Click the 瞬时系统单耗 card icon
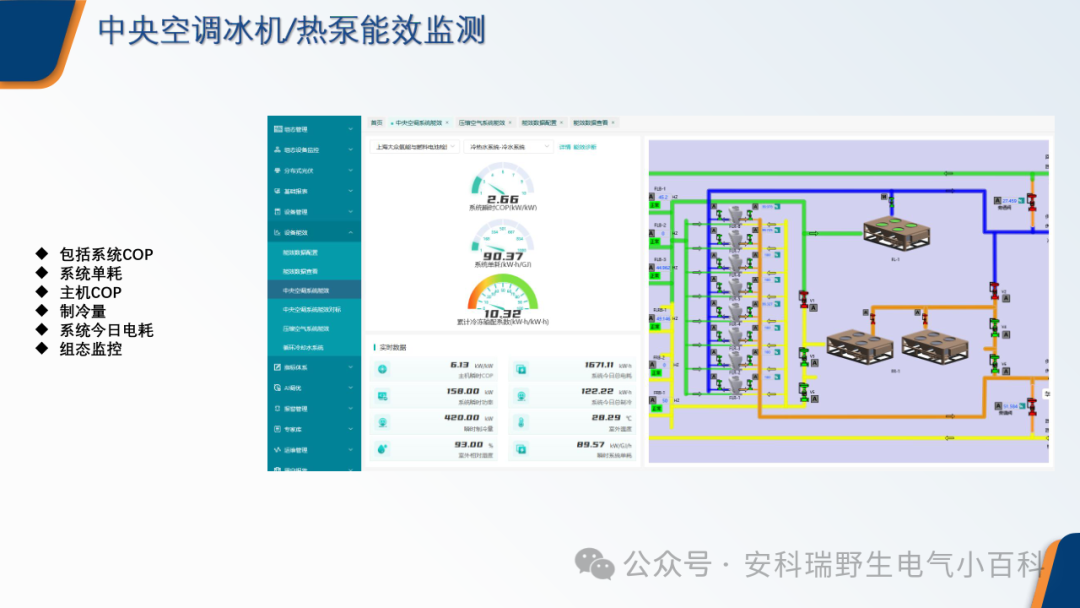Screen dimensions: 1080x608 (521, 449)
